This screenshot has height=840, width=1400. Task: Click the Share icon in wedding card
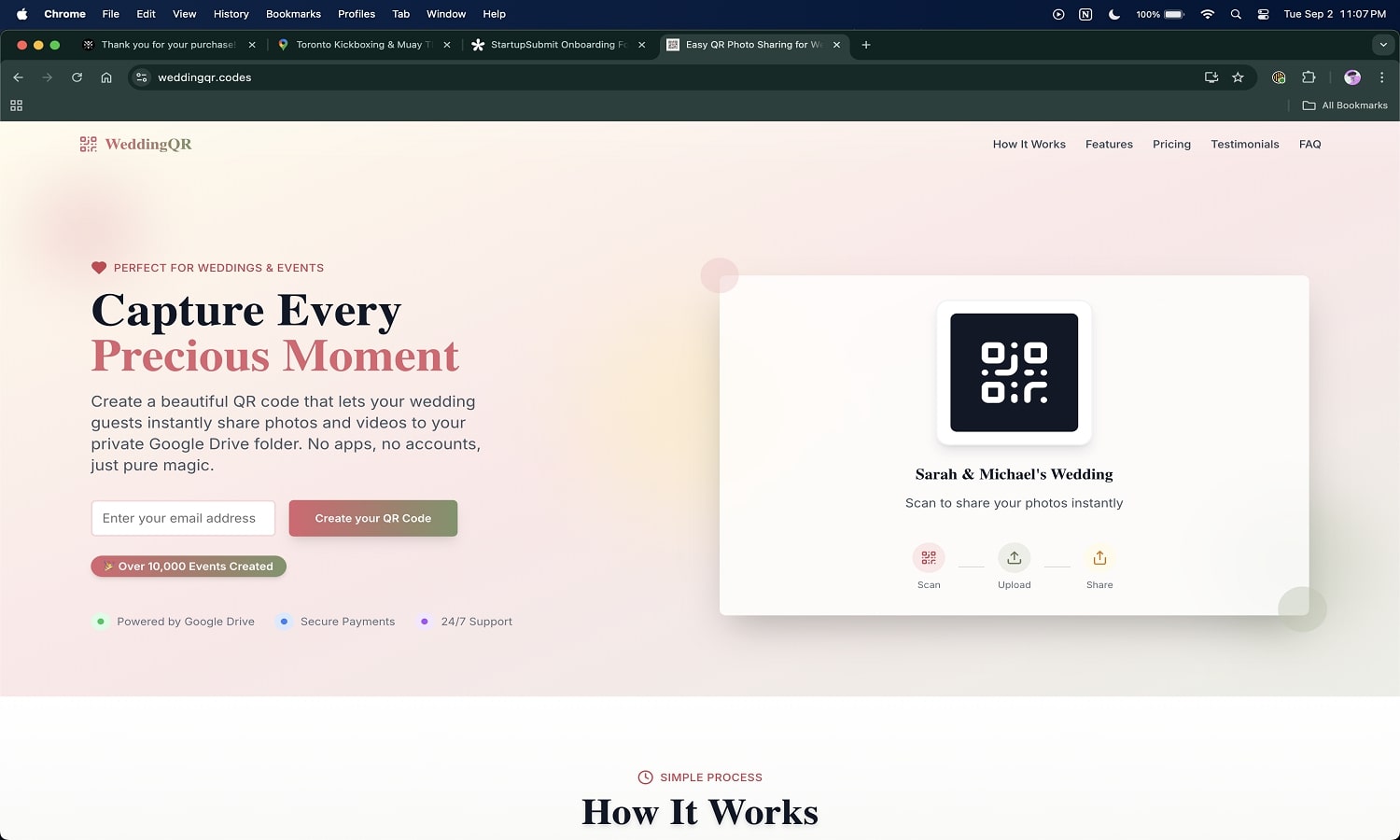(x=1099, y=558)
